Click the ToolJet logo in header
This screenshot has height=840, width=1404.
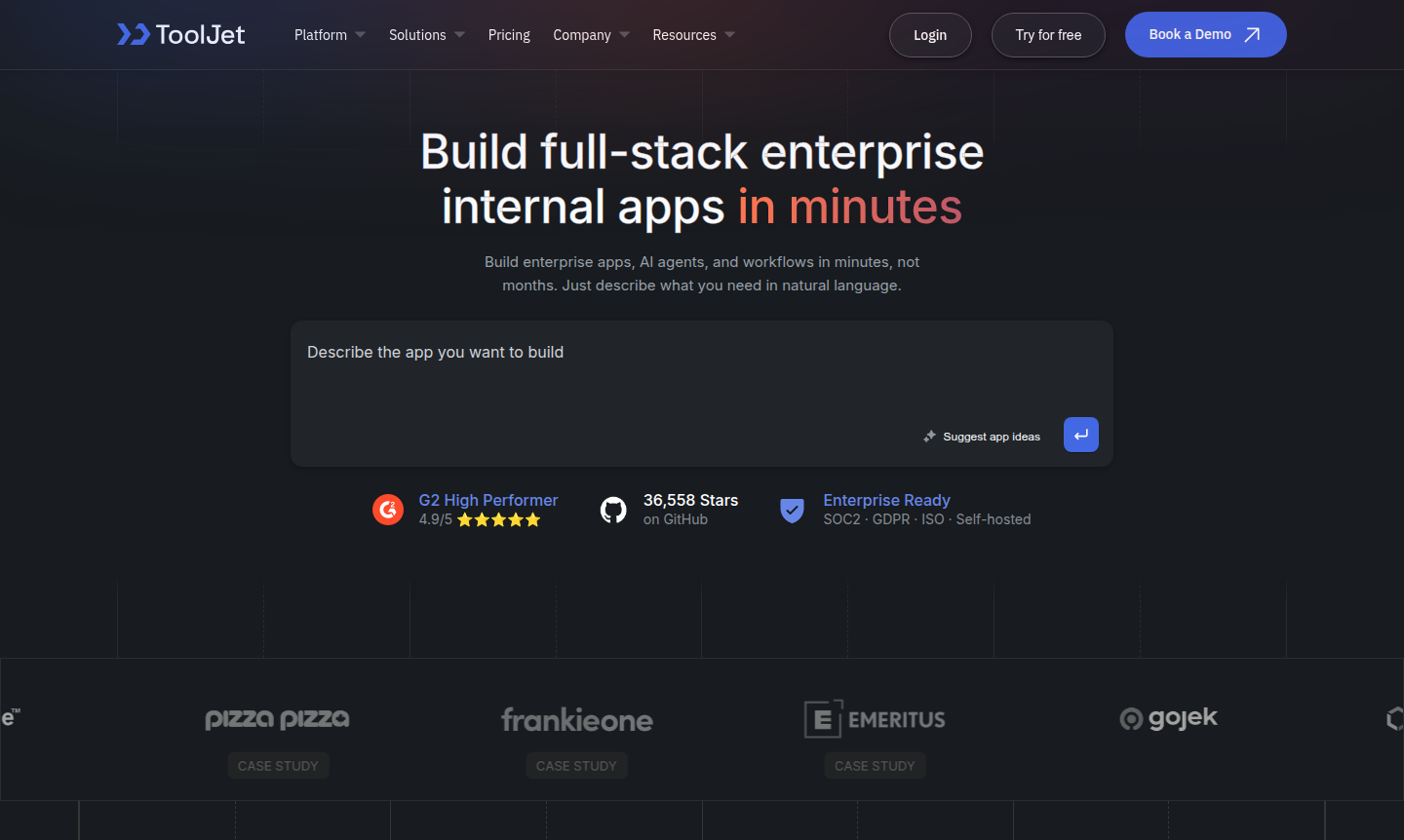tap(181, 35)
